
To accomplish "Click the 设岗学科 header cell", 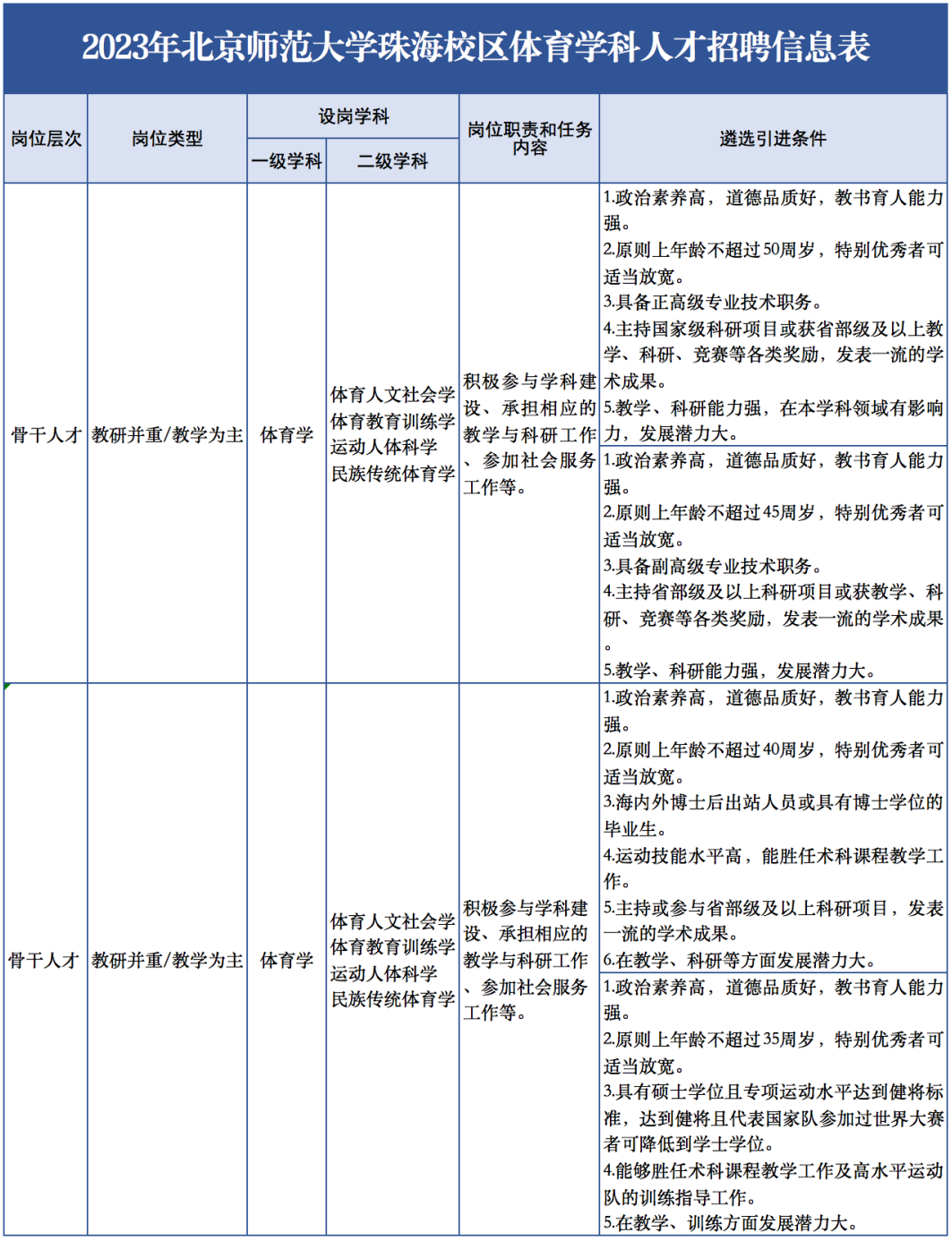I will coord(354,116).
